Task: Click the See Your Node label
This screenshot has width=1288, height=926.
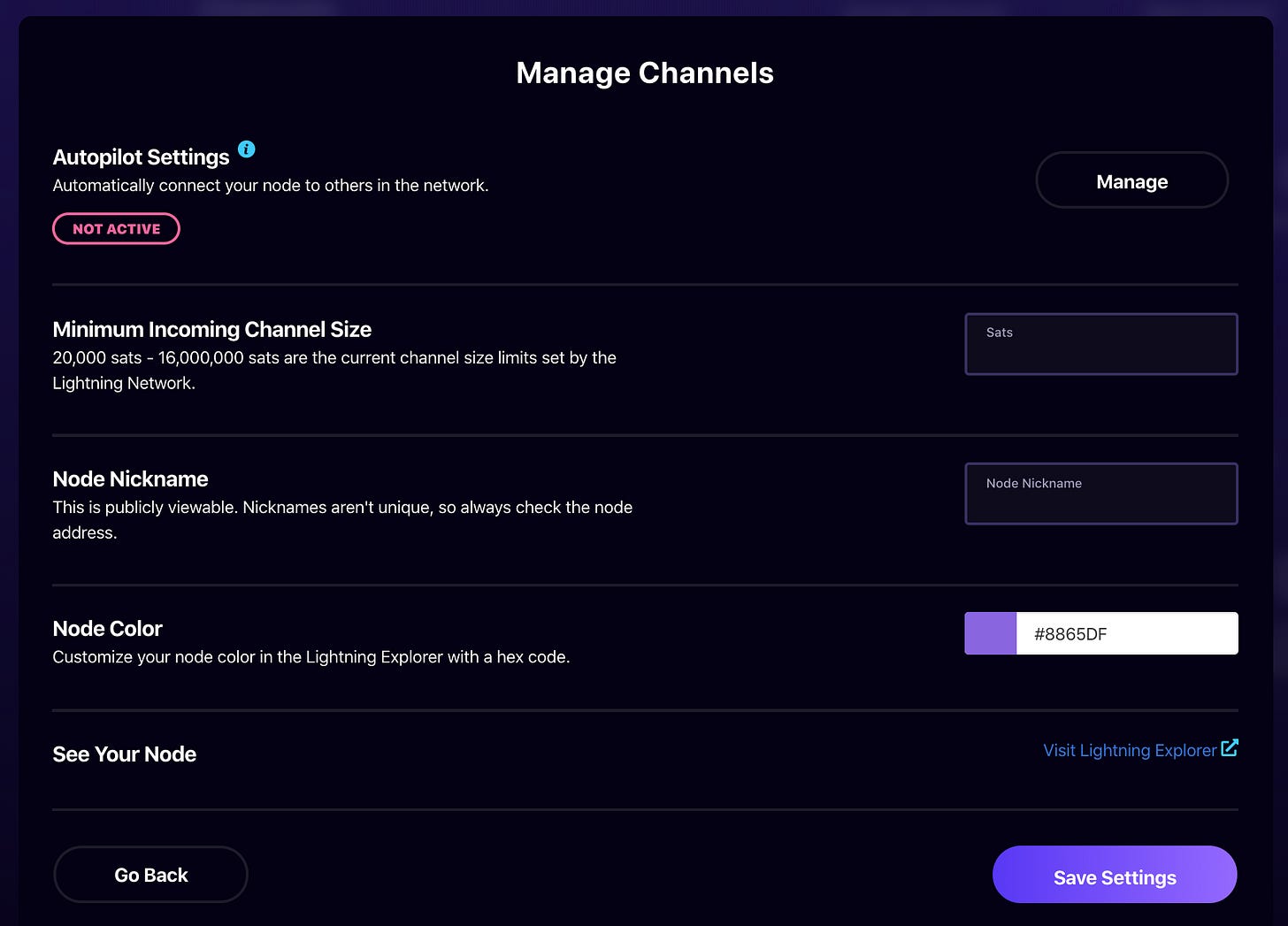Action: (124, 754)
